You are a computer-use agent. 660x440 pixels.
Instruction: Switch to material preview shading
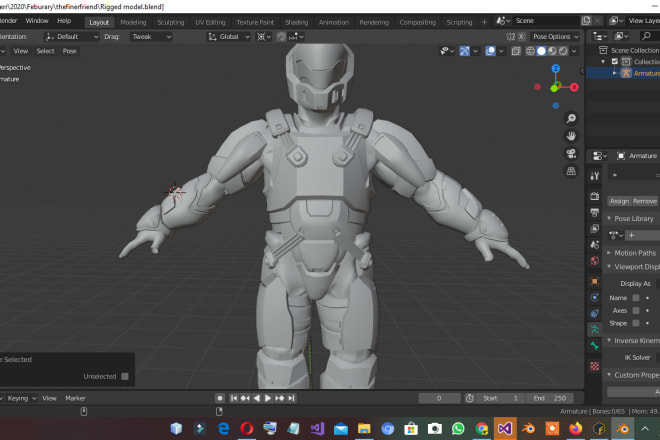[552, 51]
